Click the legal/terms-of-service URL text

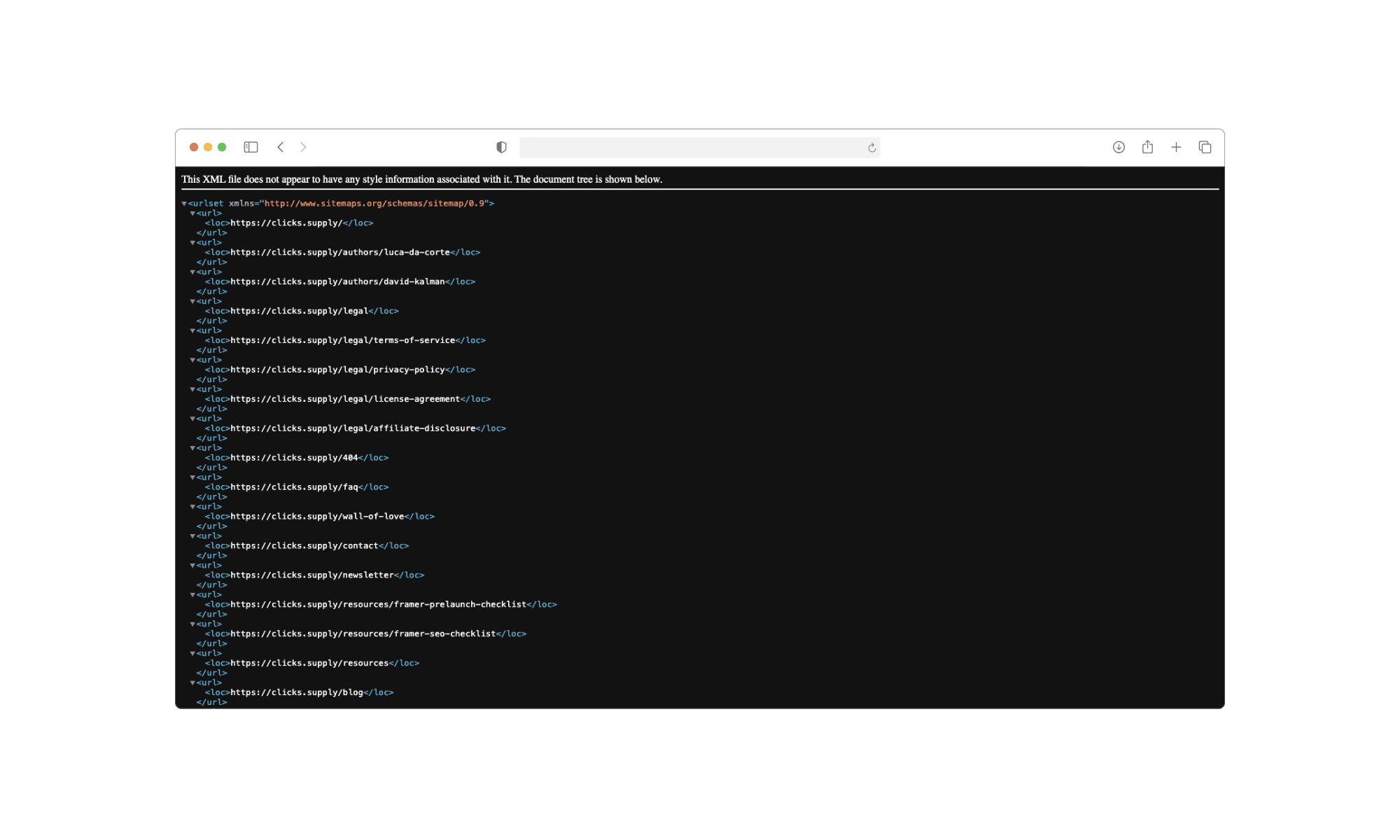(x=343, y=341)
